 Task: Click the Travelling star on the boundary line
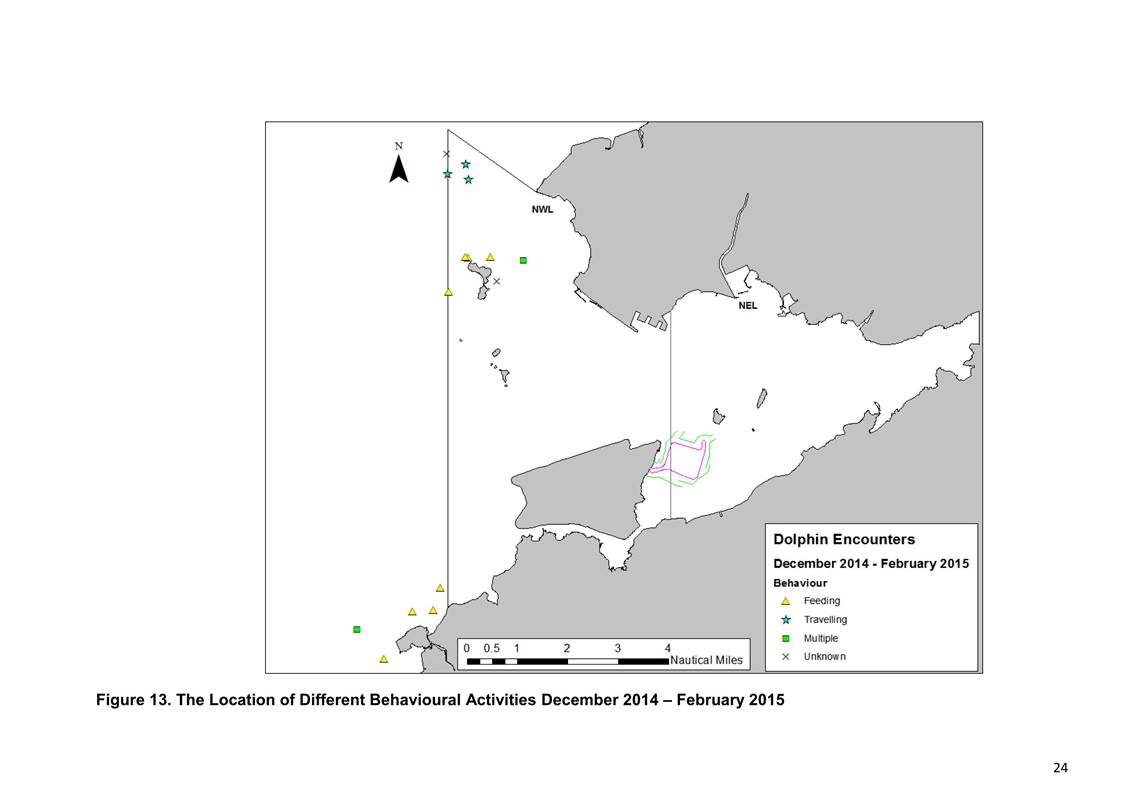click(447, 174)
